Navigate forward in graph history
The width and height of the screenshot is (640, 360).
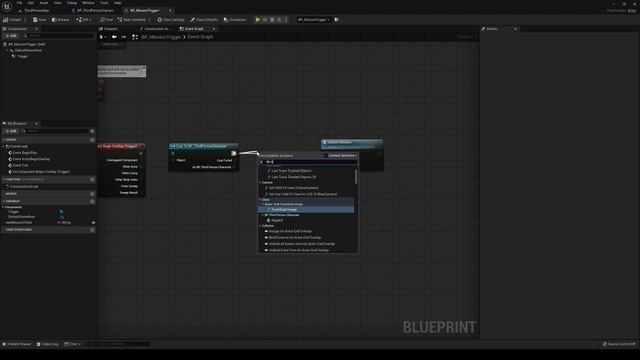tap(124, 37)
